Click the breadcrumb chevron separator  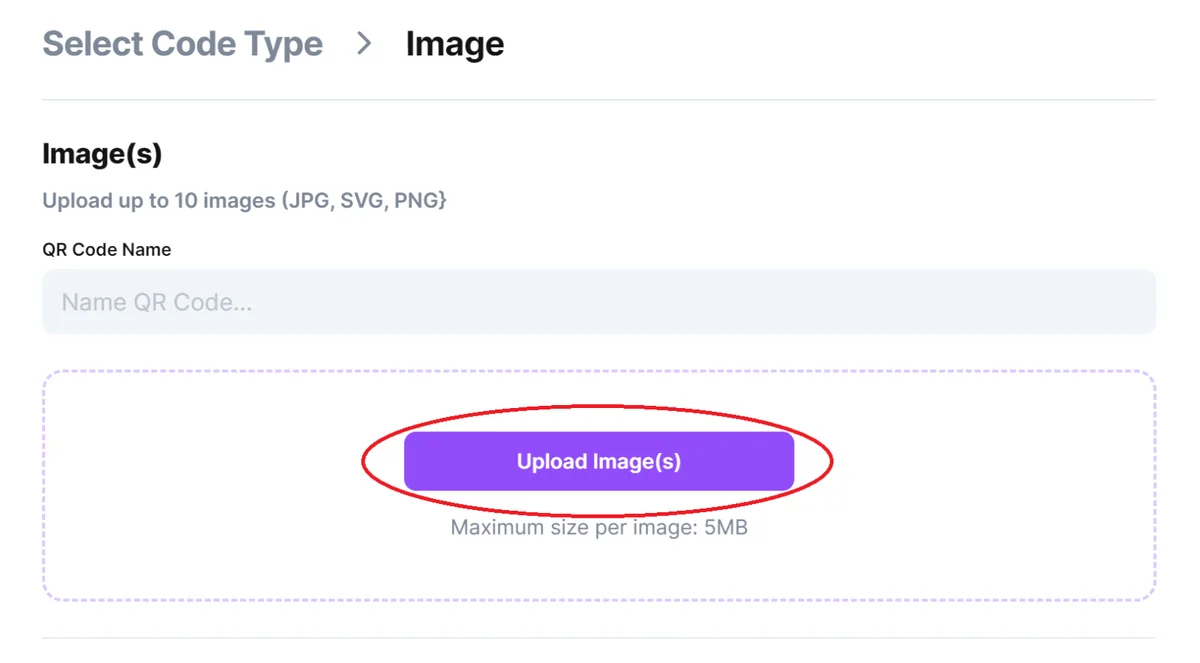(363, 44)
